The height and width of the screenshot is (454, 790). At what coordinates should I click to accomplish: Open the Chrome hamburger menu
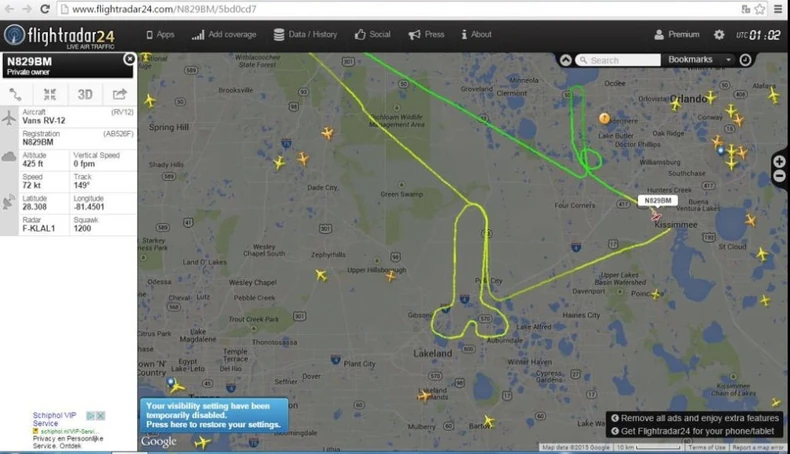coord(778,9)
